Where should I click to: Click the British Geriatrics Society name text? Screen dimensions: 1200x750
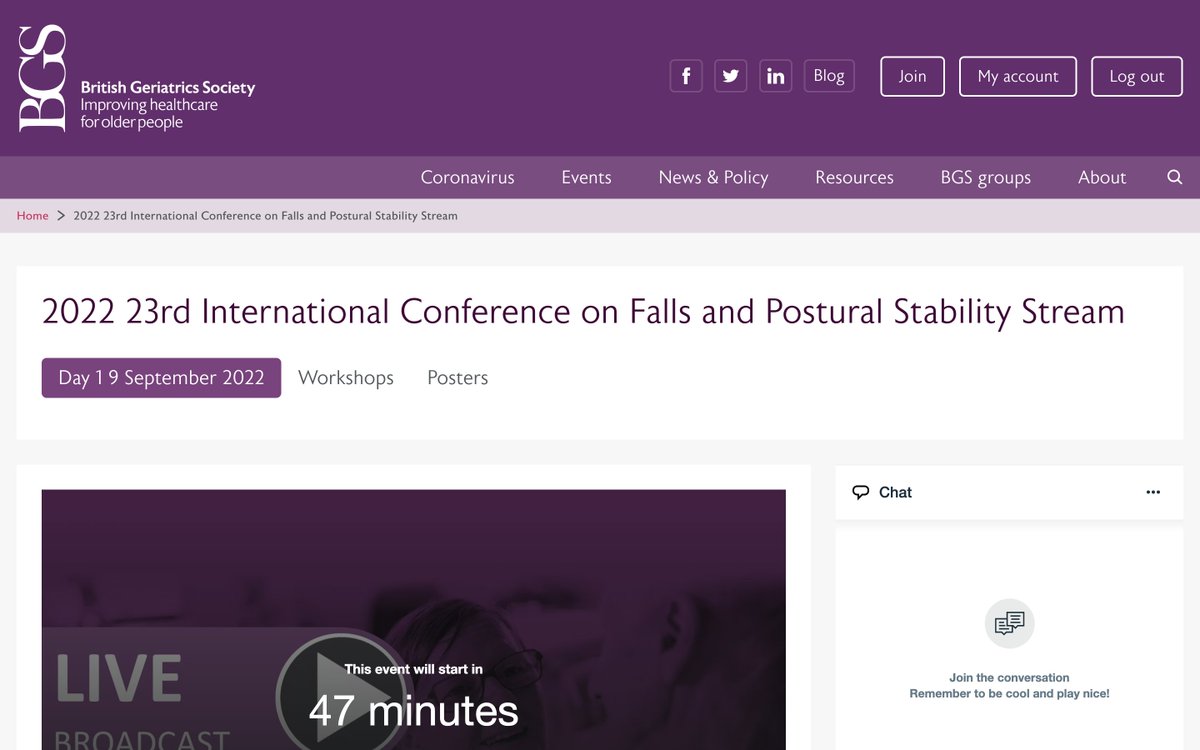pos(168,88)
